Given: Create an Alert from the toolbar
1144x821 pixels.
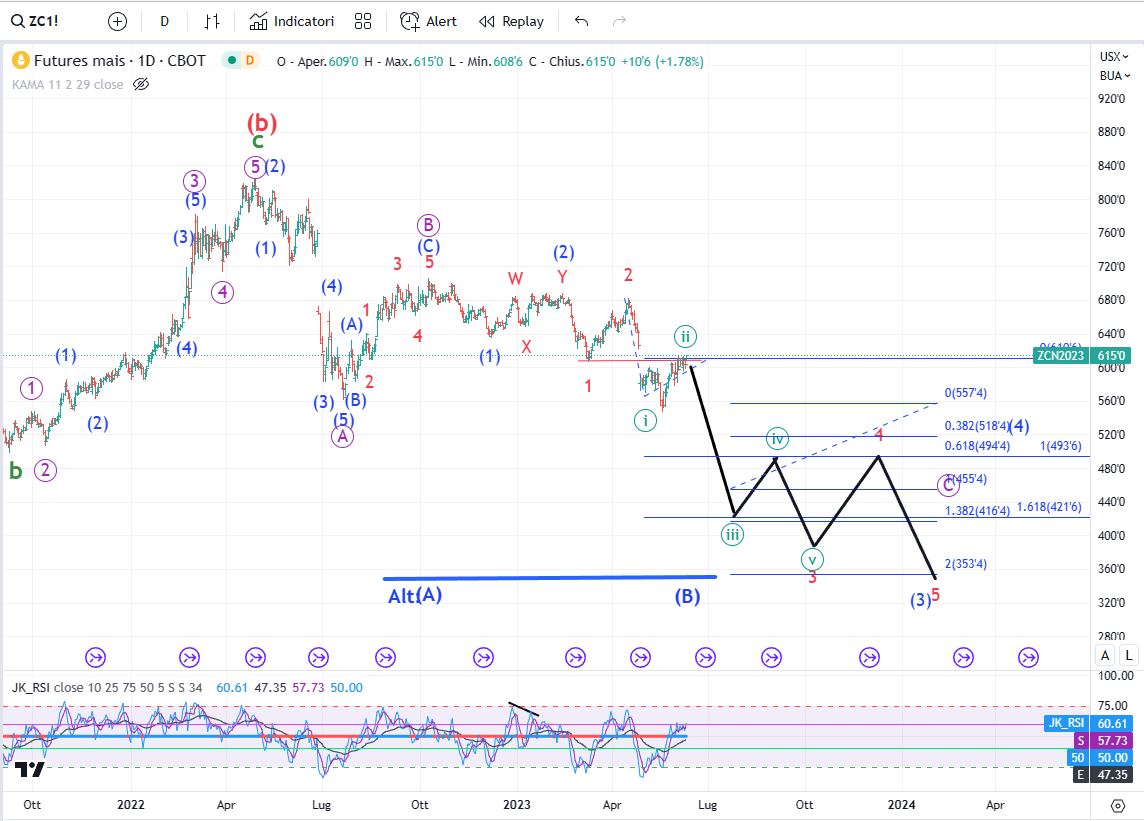Looking at the screenshot, I should (428, 21).
